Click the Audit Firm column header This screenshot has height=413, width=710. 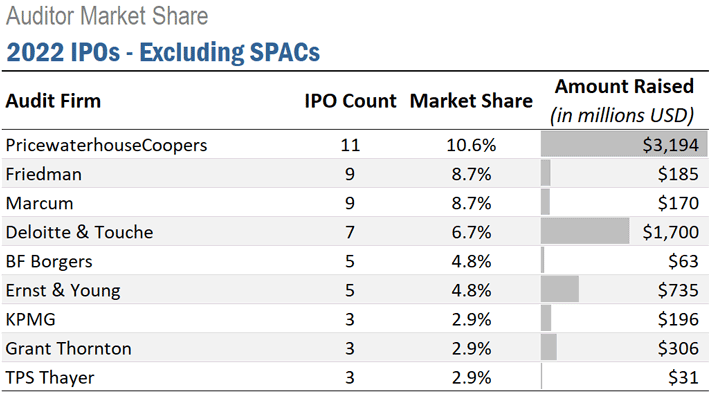53,101
